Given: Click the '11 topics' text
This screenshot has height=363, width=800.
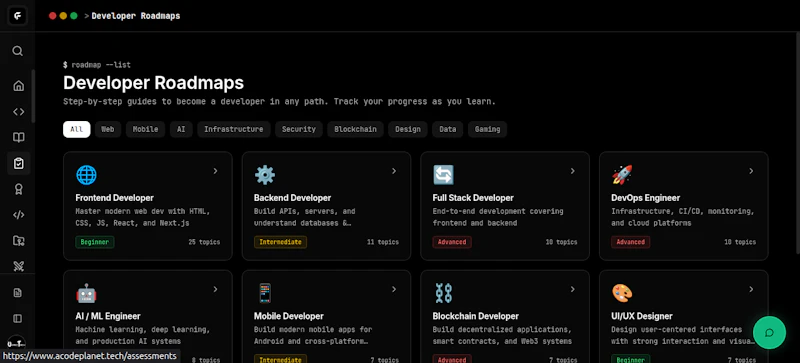Looking at the screenshot, I should click(x=383, y=242).
